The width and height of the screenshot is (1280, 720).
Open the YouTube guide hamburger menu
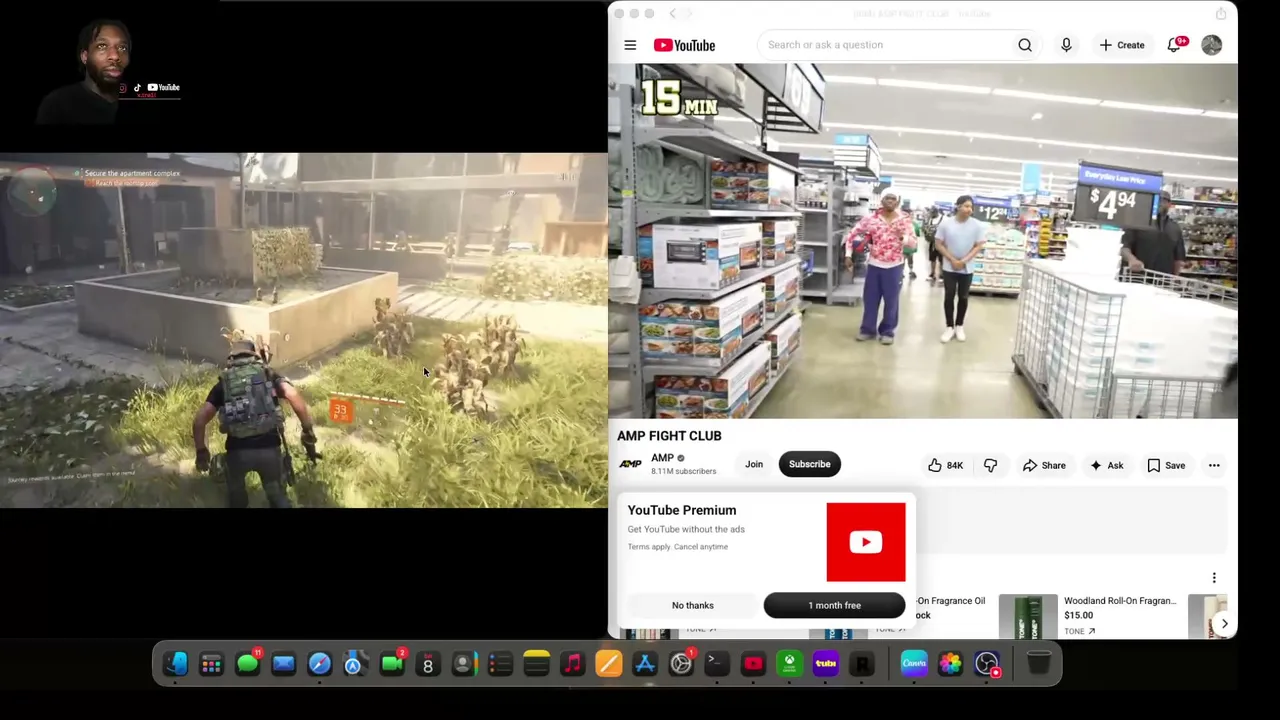coord(630,45)
